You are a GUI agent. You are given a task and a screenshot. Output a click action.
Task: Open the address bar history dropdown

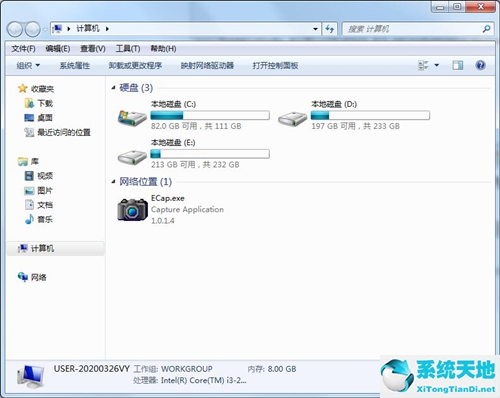pyautogui.click(x=315, y=29)
